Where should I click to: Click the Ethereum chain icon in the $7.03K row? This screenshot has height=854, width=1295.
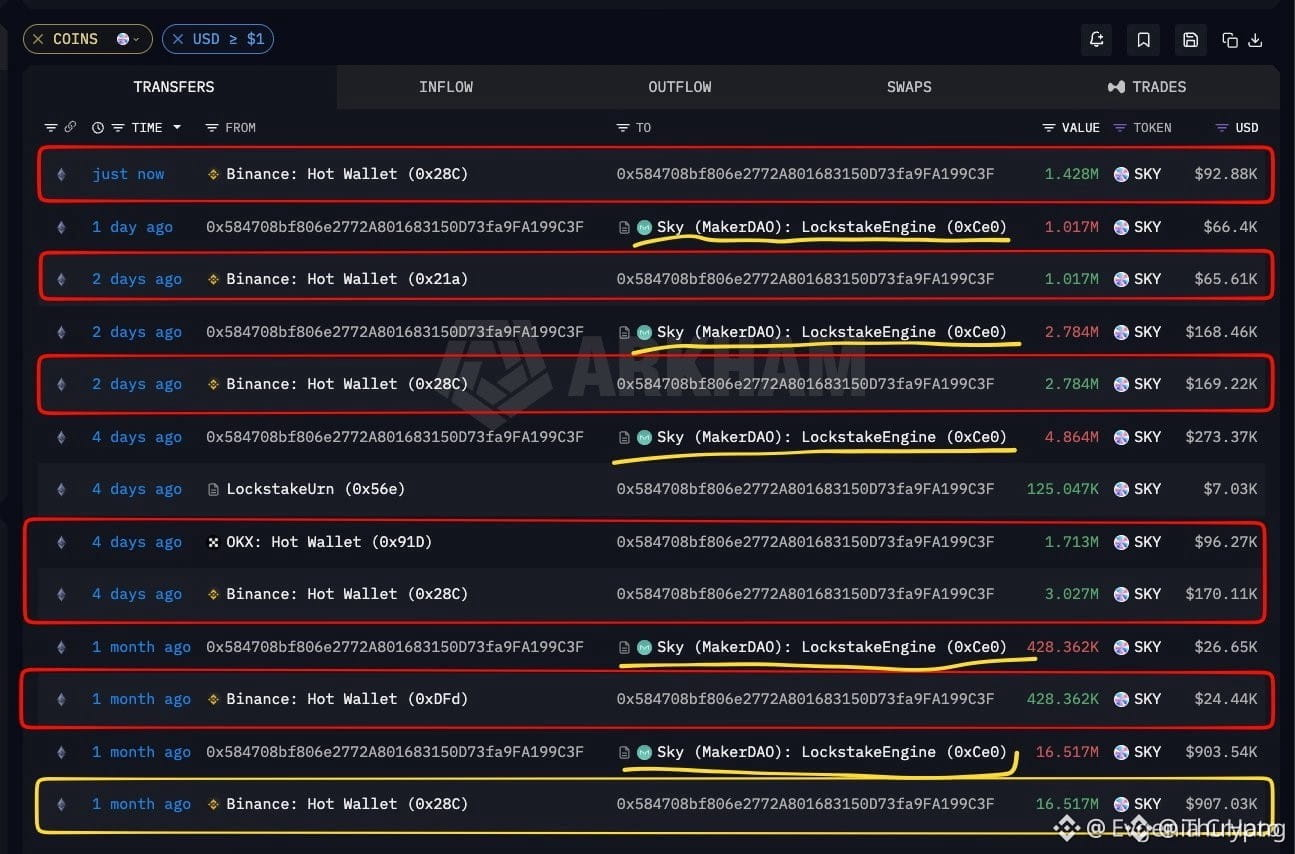coord(61,489)
